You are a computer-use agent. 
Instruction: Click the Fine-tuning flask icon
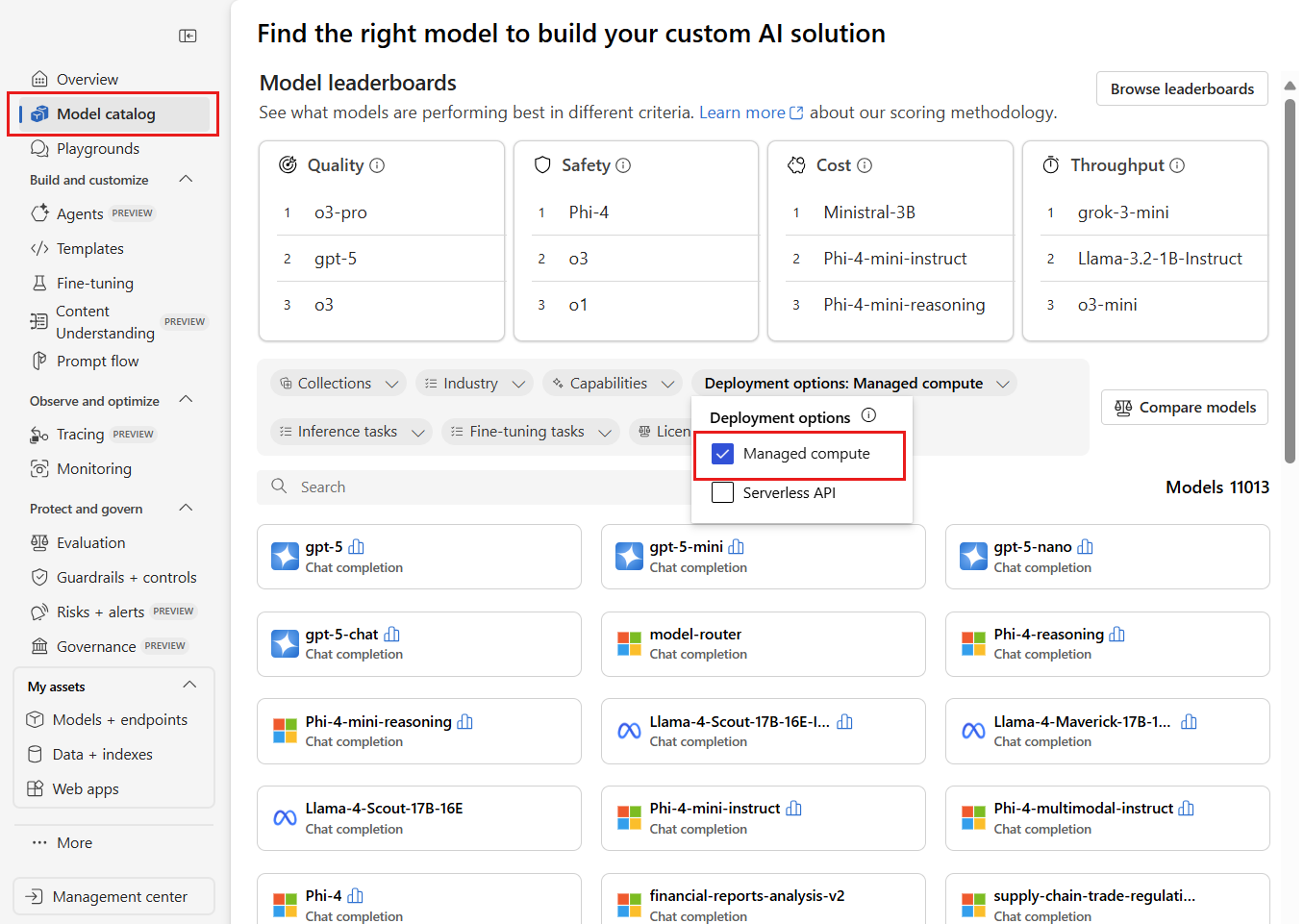click(39, 283)
